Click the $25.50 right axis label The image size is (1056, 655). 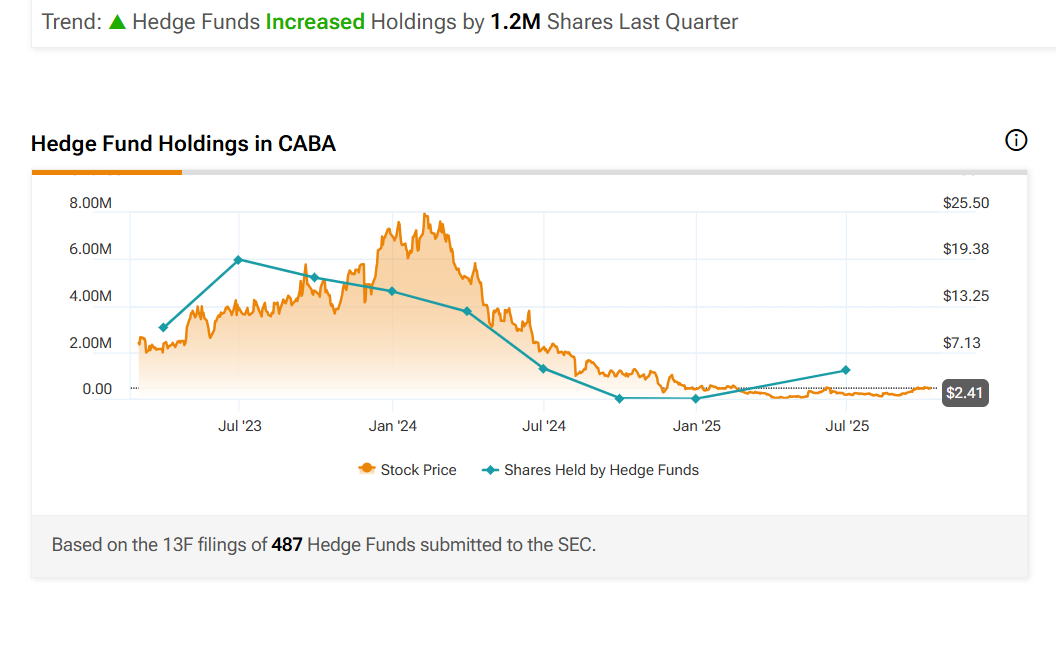click(965, 203)
